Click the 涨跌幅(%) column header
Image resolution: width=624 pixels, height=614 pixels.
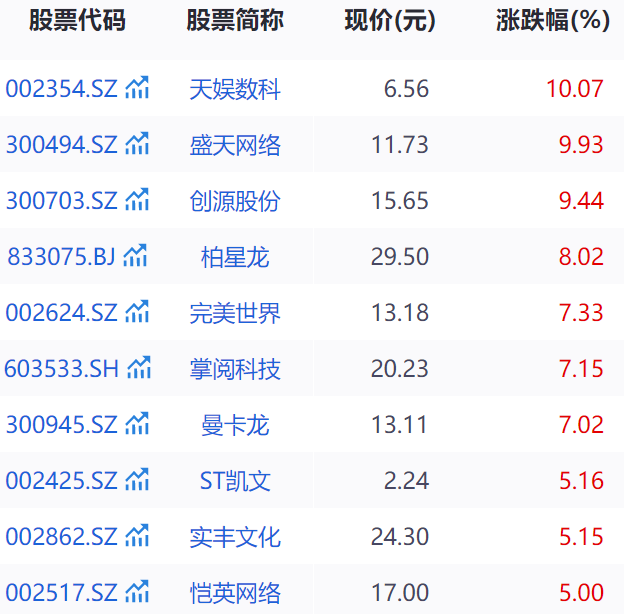point(553,20)
